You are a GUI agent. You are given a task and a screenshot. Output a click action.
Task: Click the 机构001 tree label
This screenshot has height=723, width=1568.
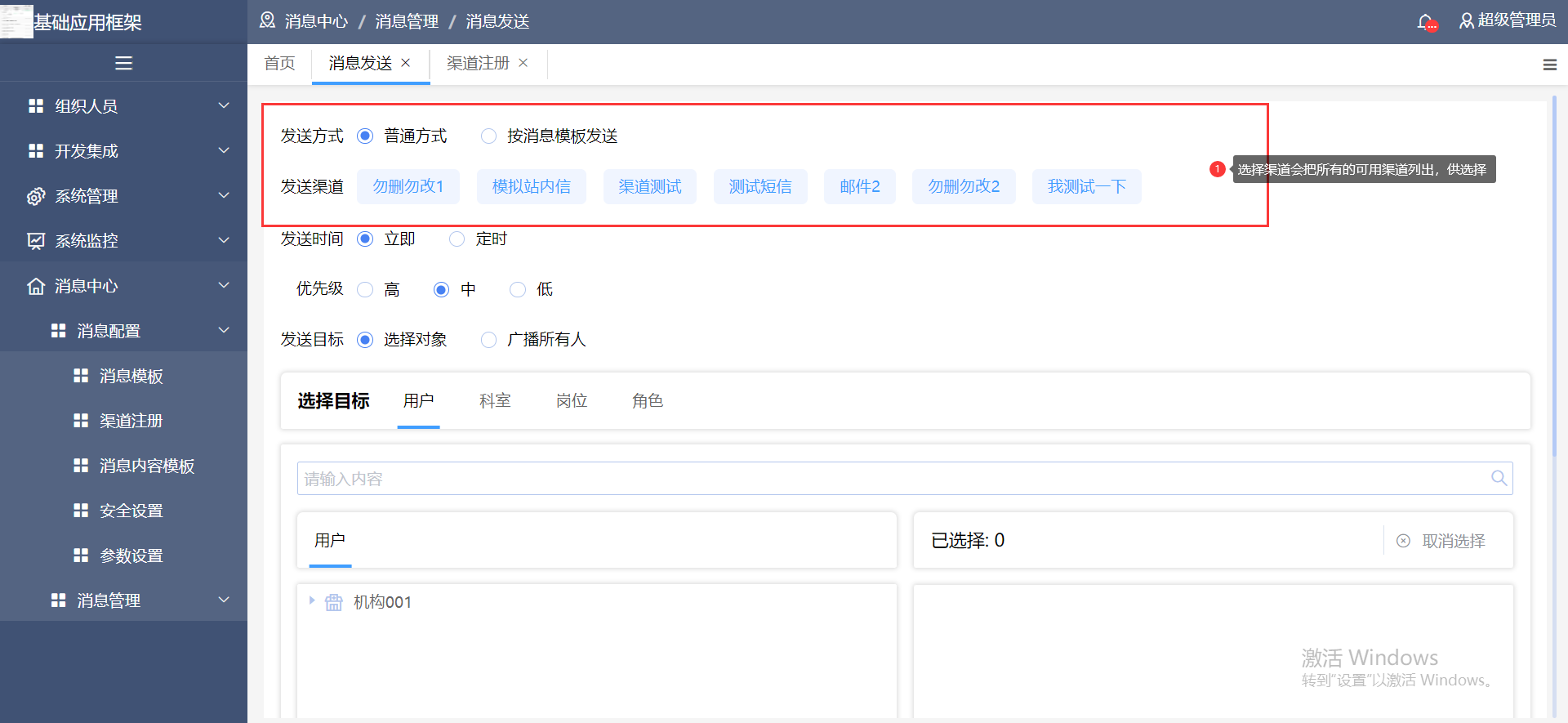click(x=382, y=603)
